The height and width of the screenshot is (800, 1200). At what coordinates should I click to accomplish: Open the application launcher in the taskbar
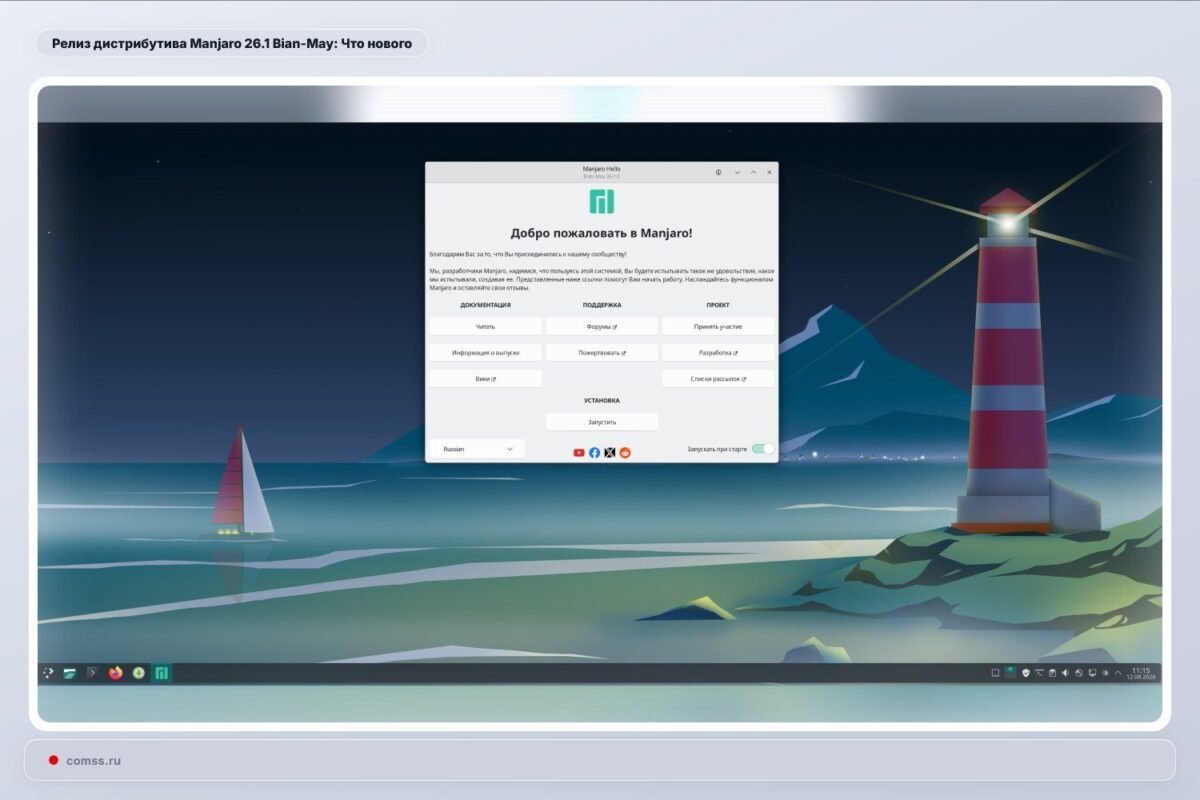[48, 673]
